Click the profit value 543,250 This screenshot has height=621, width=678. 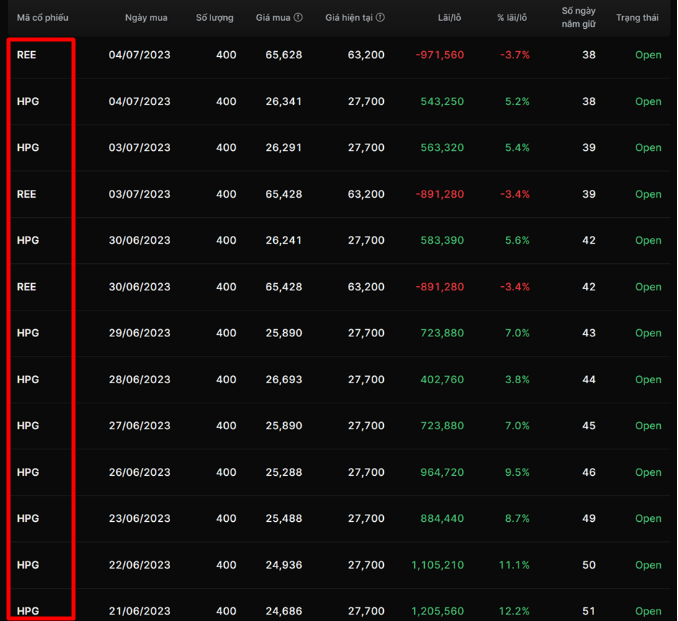click(442, 101)
